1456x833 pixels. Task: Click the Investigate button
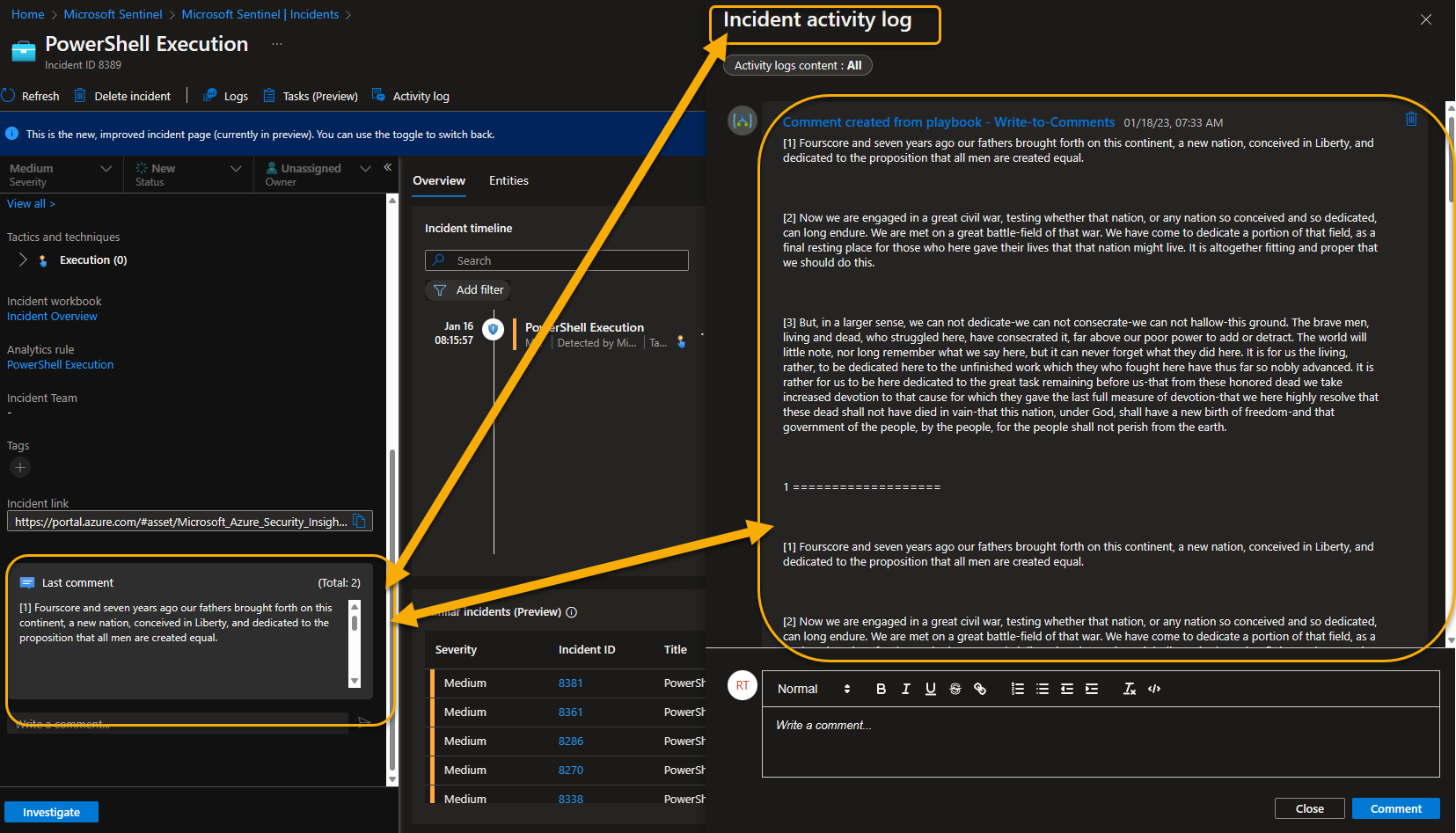[x=51, y=812]
